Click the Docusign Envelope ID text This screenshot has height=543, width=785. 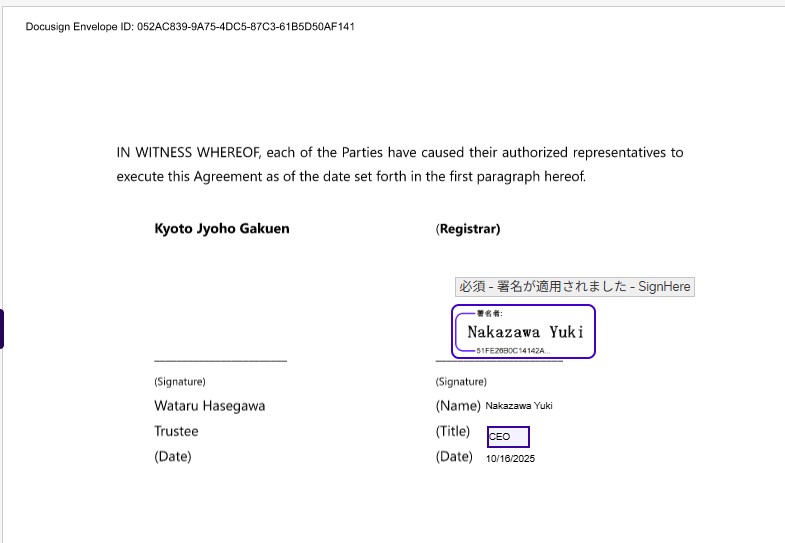(x=190, y=26)
